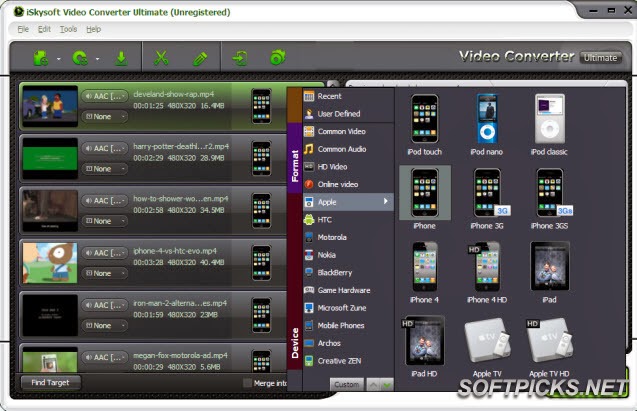The width and height of the screenshot is (637, 411).
Task: Open the Tools menu
Action: tap(68, 29)
